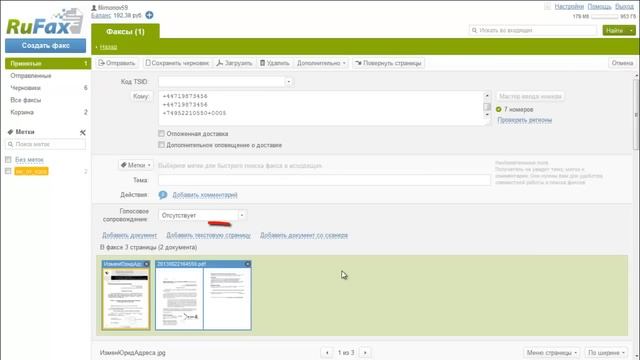Click Добавить текстовую страницу link
This screenshot has height=360, width=640.
[x=208, y=236]
